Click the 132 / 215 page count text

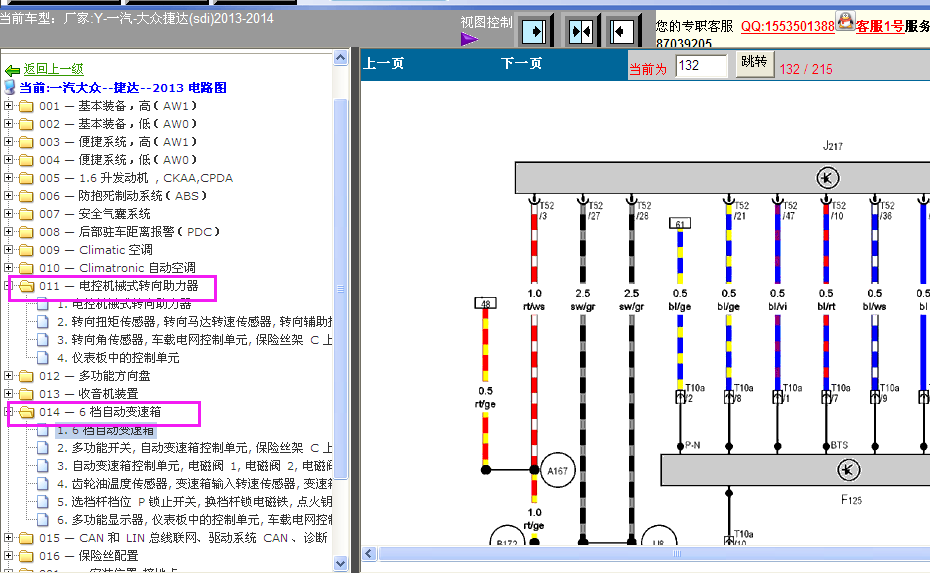pos(806,69)
